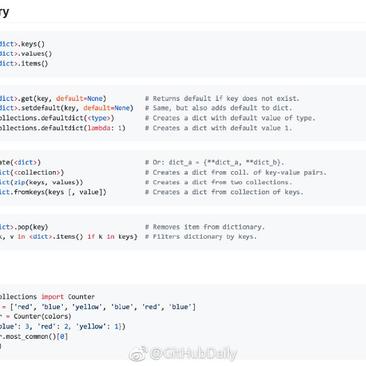Click the output line "'red': 2, 'yellow': 1})"
Viewport: 366px width, 366px height.
tap(63, 326)
